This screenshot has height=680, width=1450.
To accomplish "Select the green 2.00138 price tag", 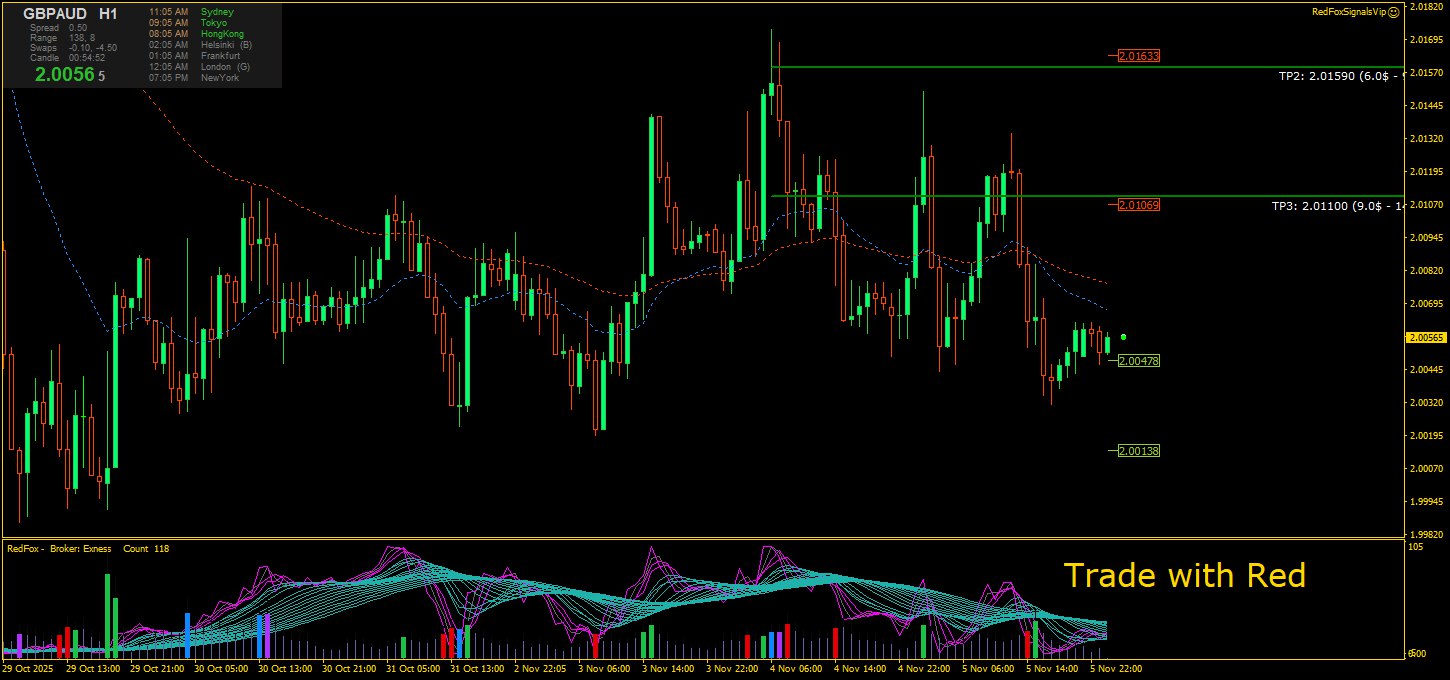I will coord(1139,451).
